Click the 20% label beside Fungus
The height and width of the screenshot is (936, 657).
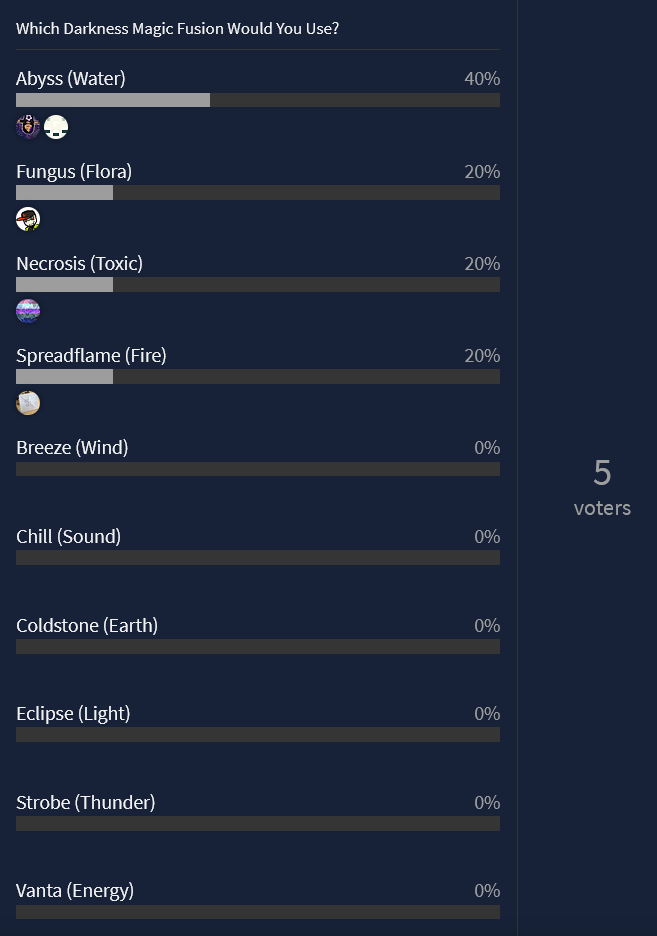click(x=482, y=172)
